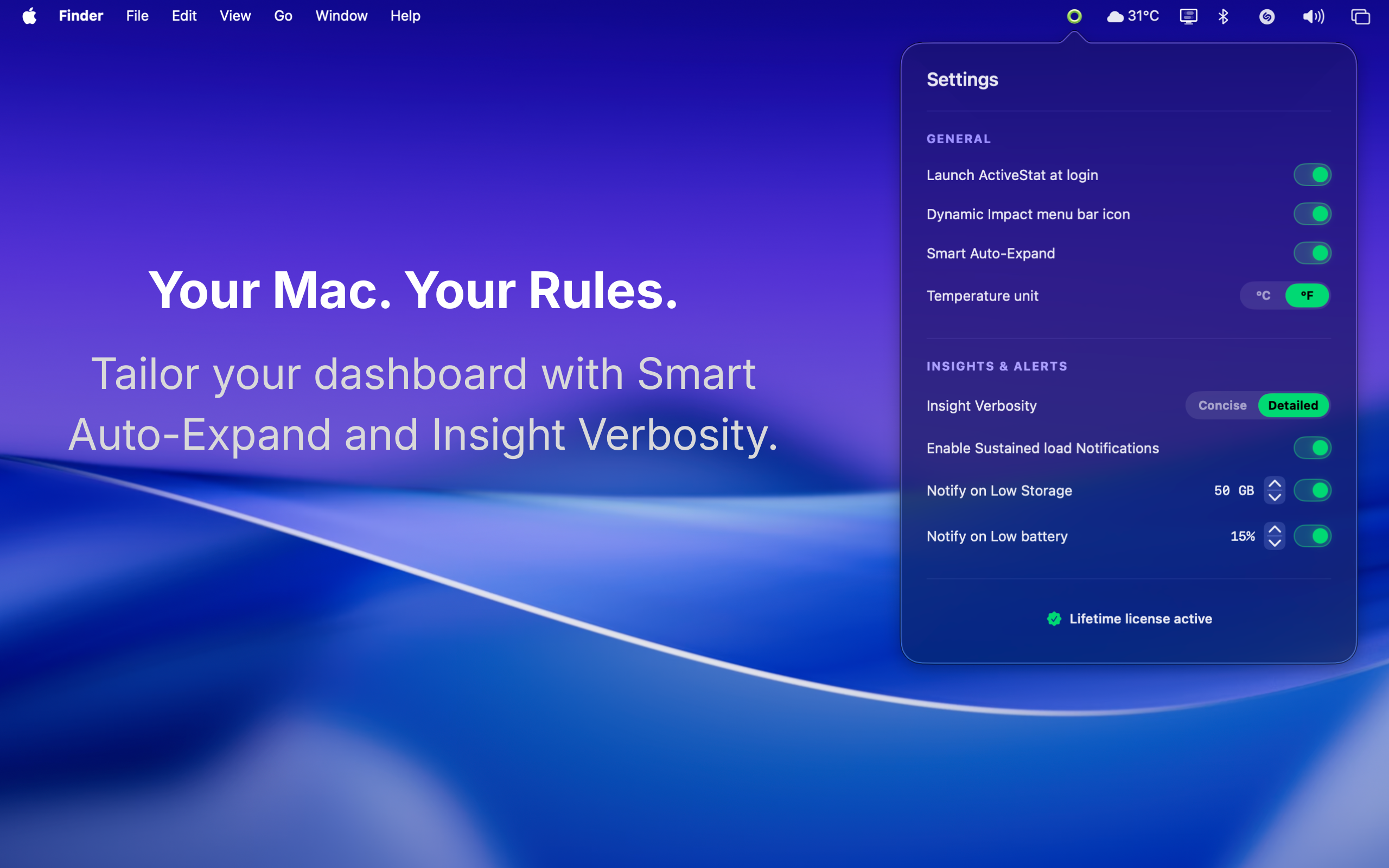
Task: Toggle Dynamic Impact menu bar icon off
Action: pyautogui.click(x=1313, y=214)
